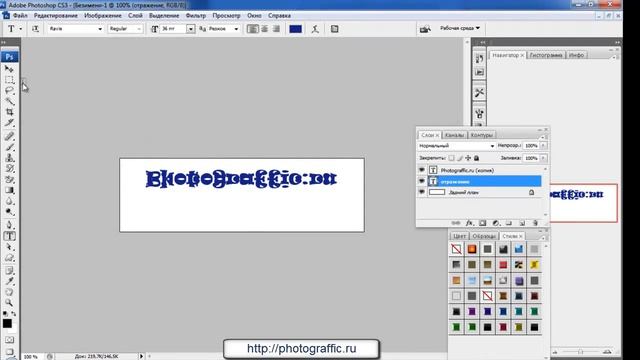Lock layer position
The height and width of the screenshot is (360, 640).
(468, 158)
